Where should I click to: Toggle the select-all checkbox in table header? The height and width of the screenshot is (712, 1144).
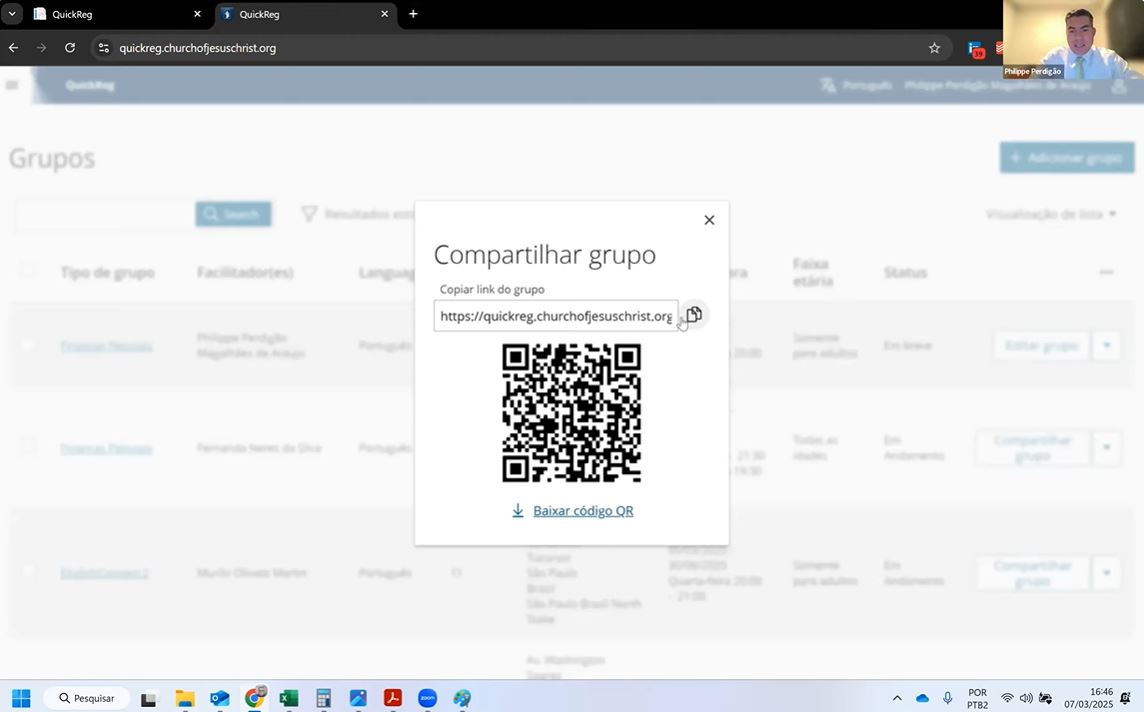click(28, 271)
